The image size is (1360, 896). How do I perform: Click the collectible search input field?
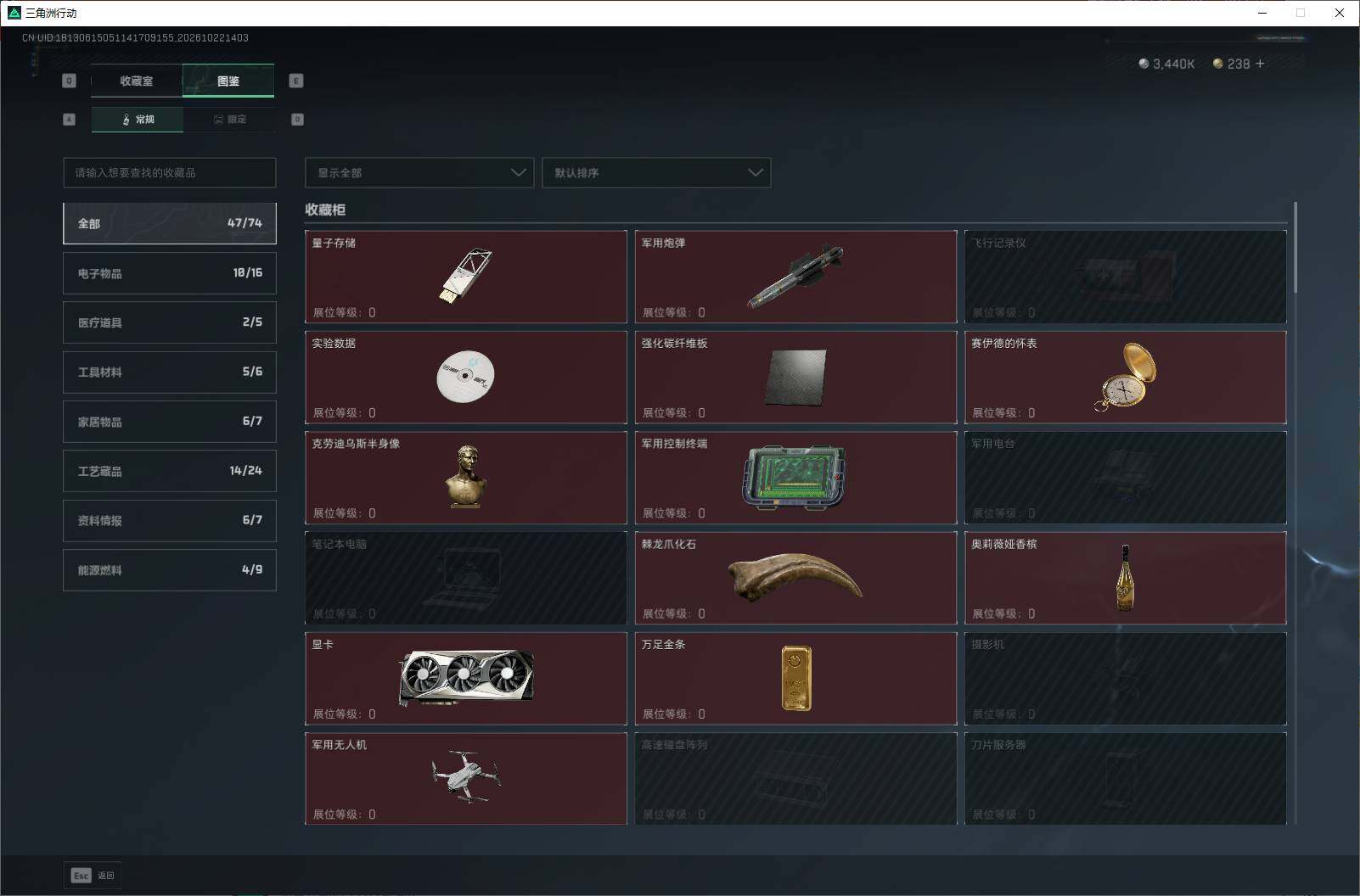click(x=170, y=172)
